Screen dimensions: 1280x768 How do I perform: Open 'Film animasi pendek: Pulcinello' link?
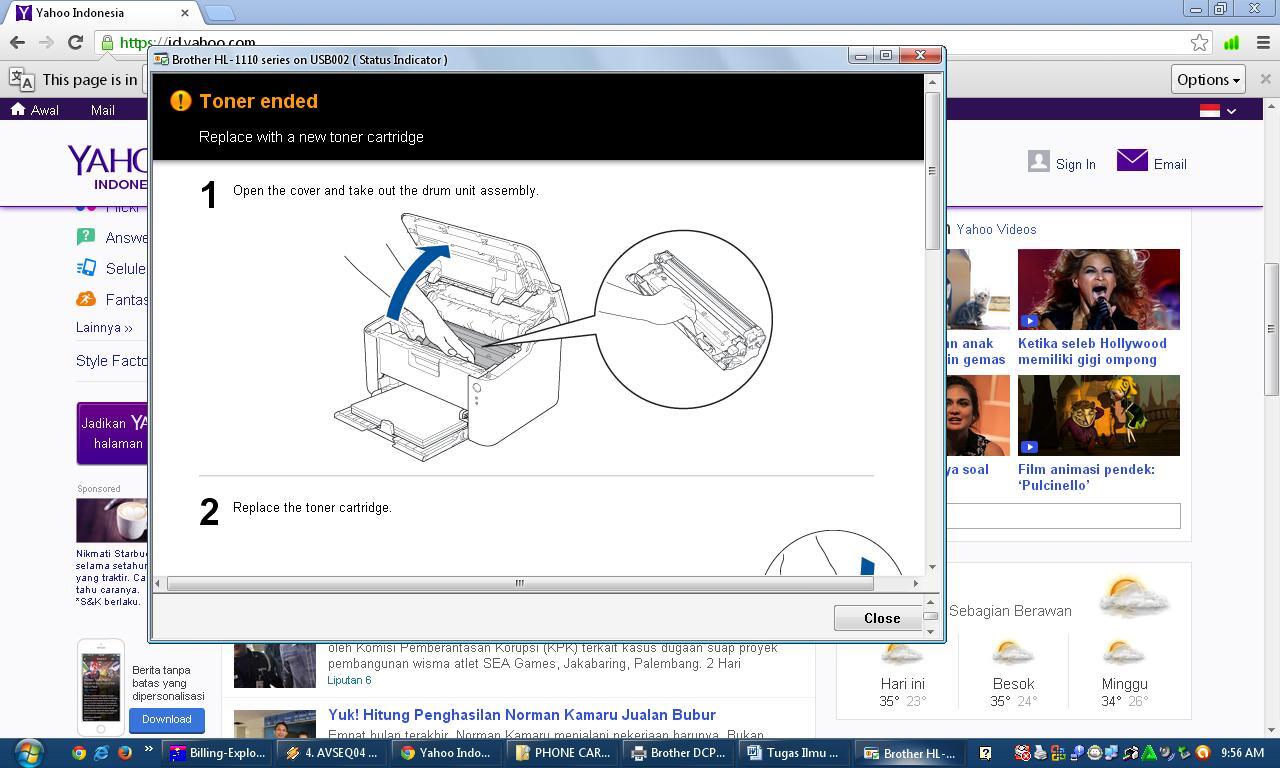click(1086, 477)
